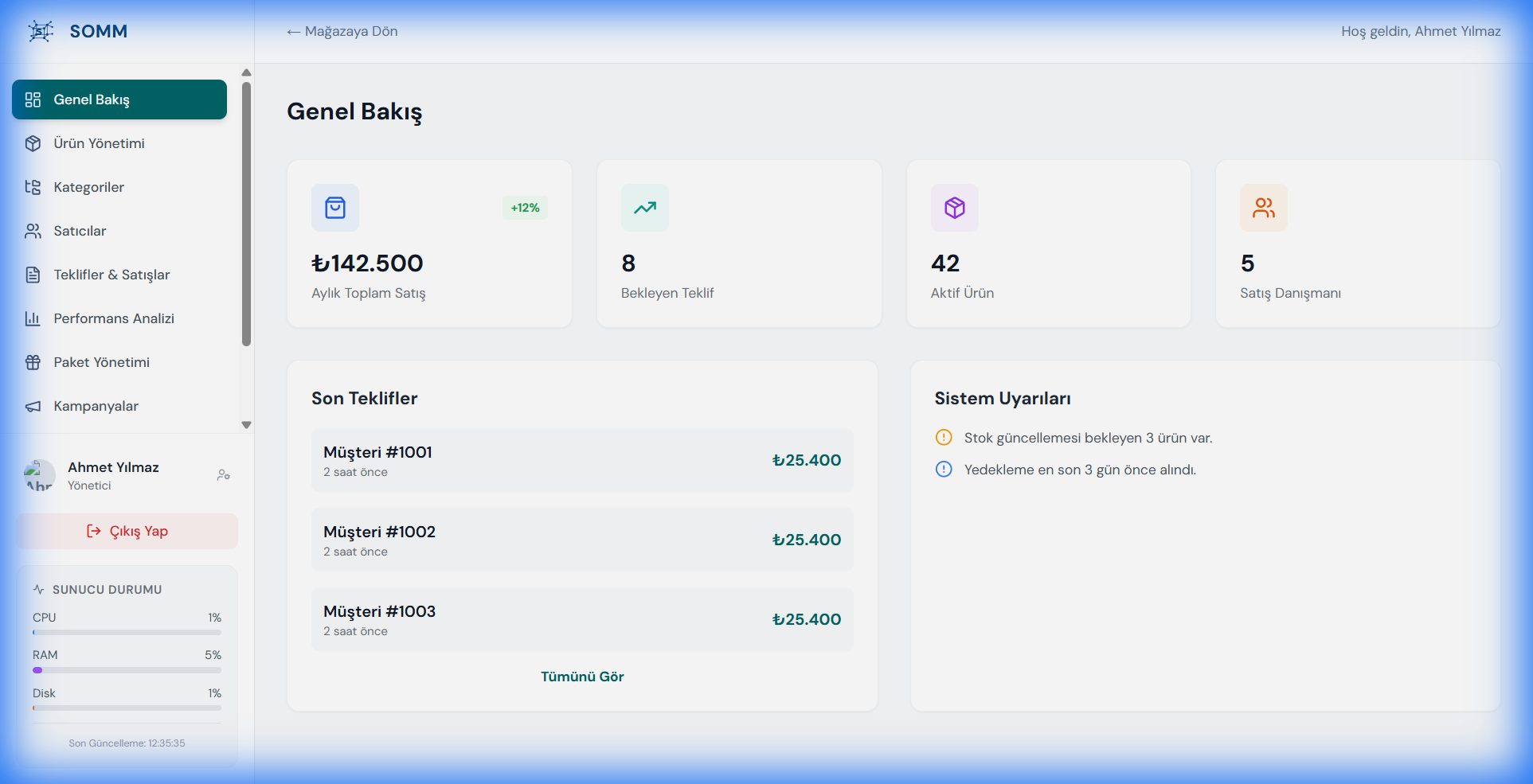Click the trending arrow icon for pending offers
Viewport: 1533px width, 784px height.
coord(644,208)
